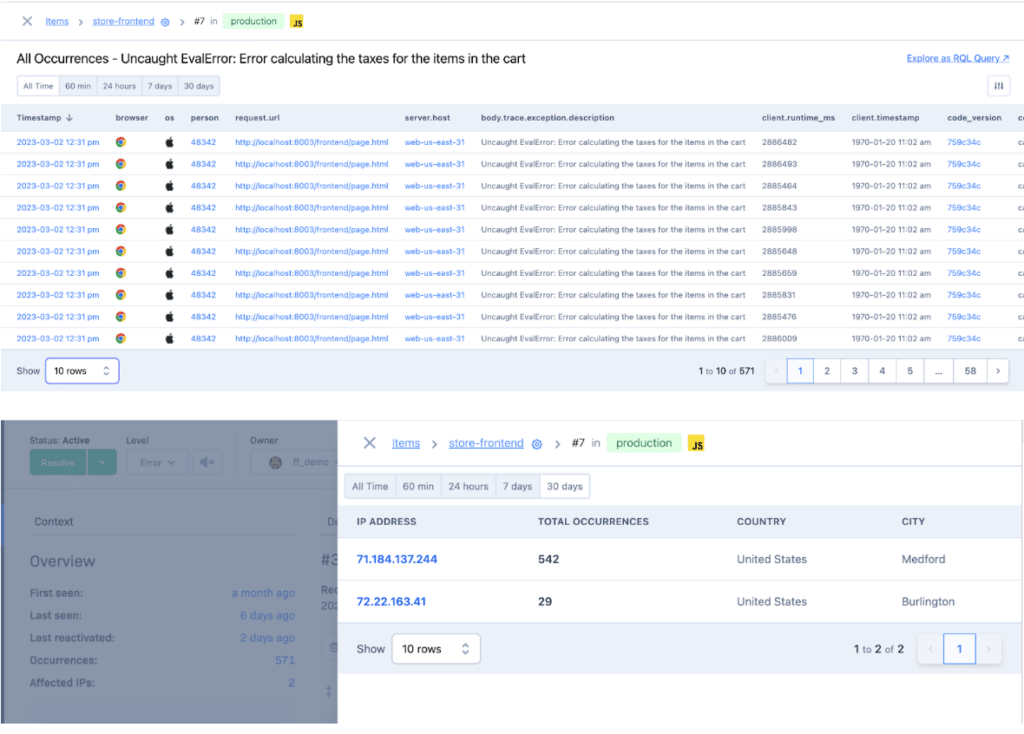Open the Explore as RQL Query link
Screen dimensions: 1024x734
[957, 59]
